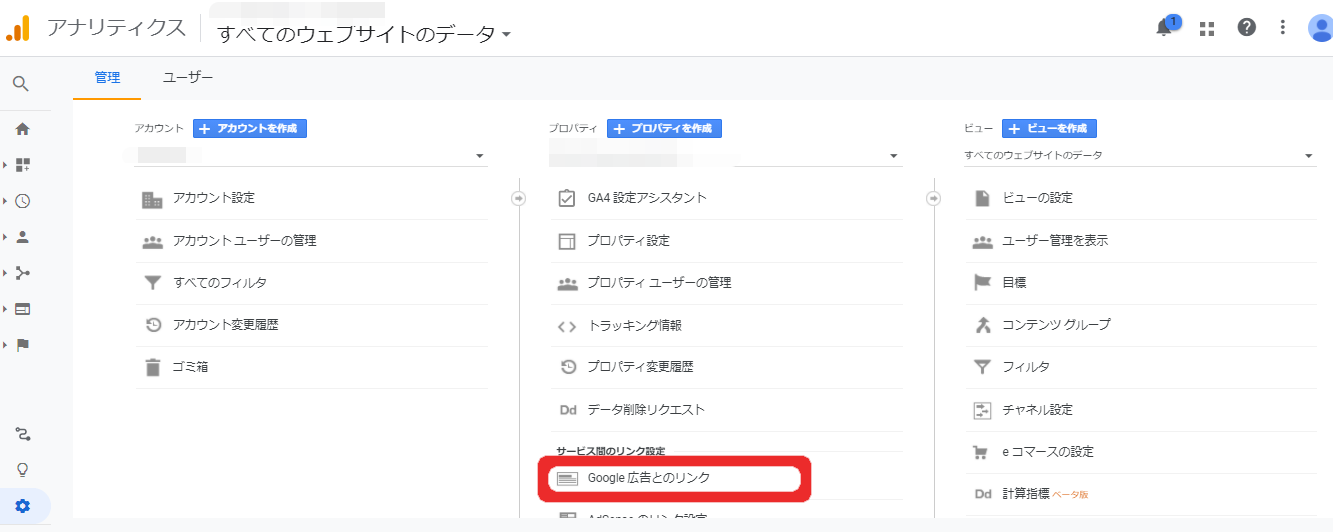Click the アカウントを作成 button
The height and width of the screenshot is (532, 1333).
[250, 129]
